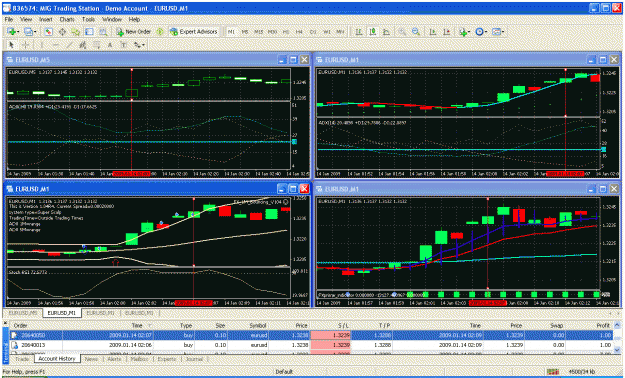This screenshot has height=378, width=625.
Task: Select order row 20640013
Action: tap(311, 345)
